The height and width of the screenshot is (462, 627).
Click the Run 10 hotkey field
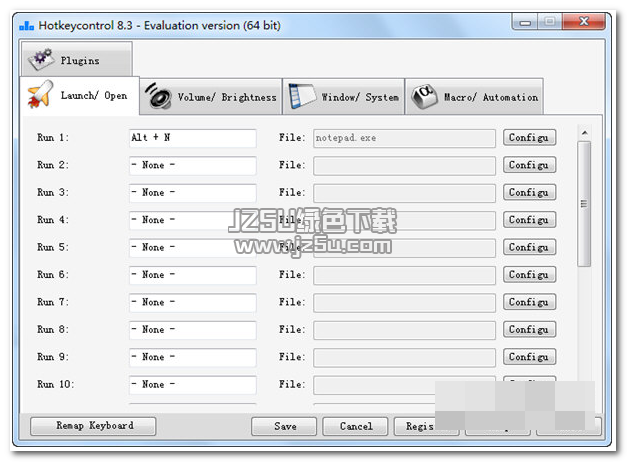[192, 384]
